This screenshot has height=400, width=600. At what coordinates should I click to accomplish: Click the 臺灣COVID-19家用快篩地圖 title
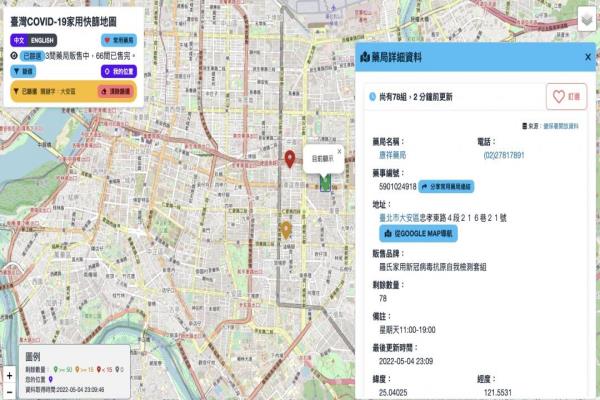(63, 22)
